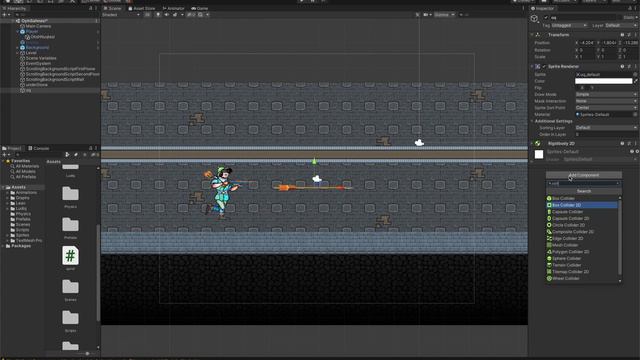Screen dimensions: 640x360
Task: Select Box Collider 2D in component list
Action: tap(582, 205)
